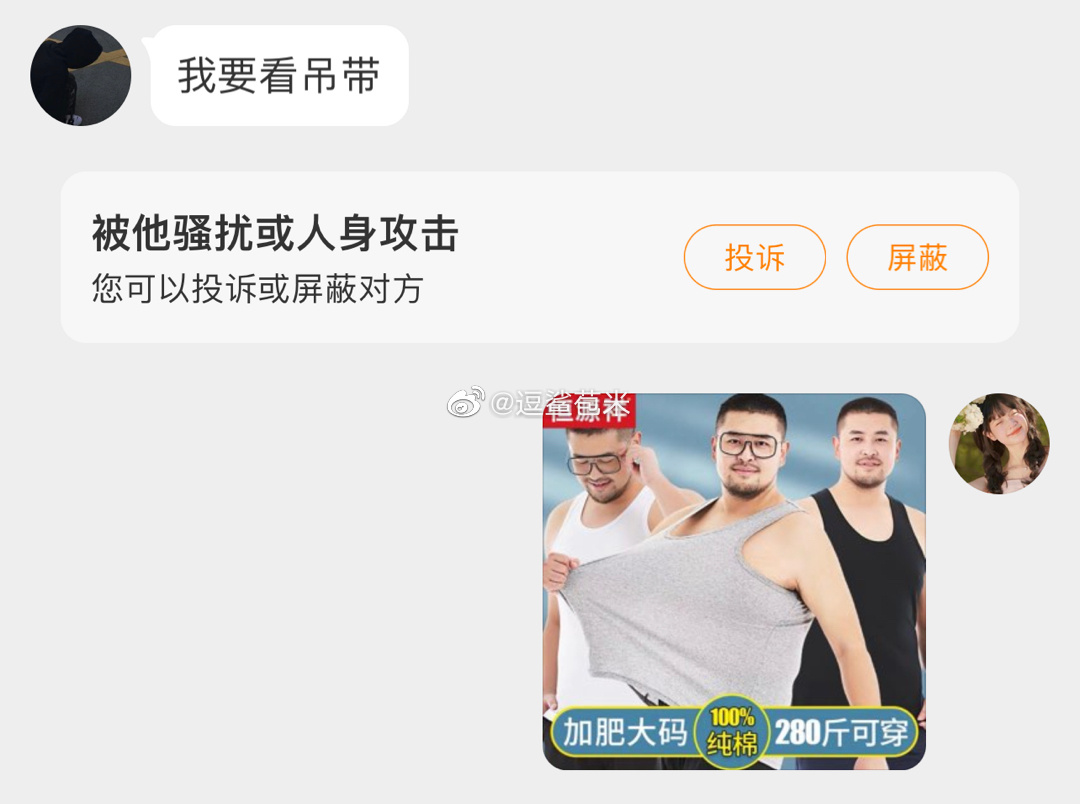Viewport: 1080px width, 804px height.
Task: Click the @ username watermark text
Action: (x=559, y=403)
